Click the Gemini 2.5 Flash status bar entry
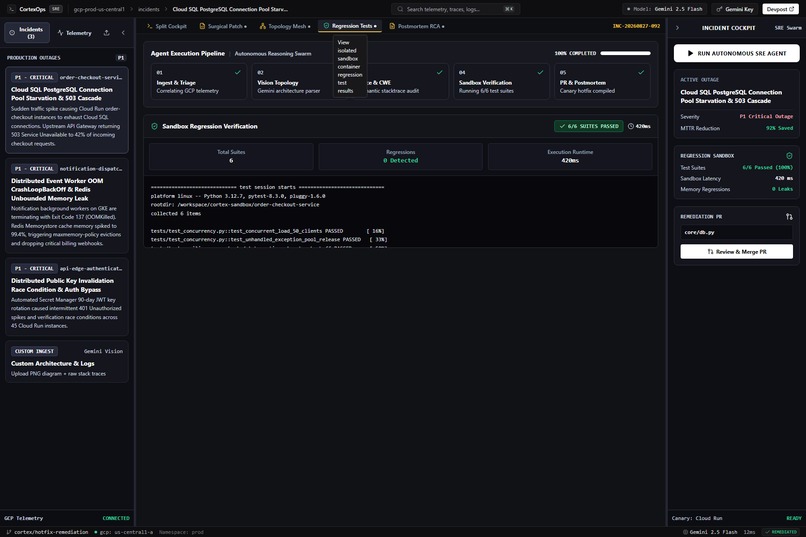806x537 pixels. 709,532
